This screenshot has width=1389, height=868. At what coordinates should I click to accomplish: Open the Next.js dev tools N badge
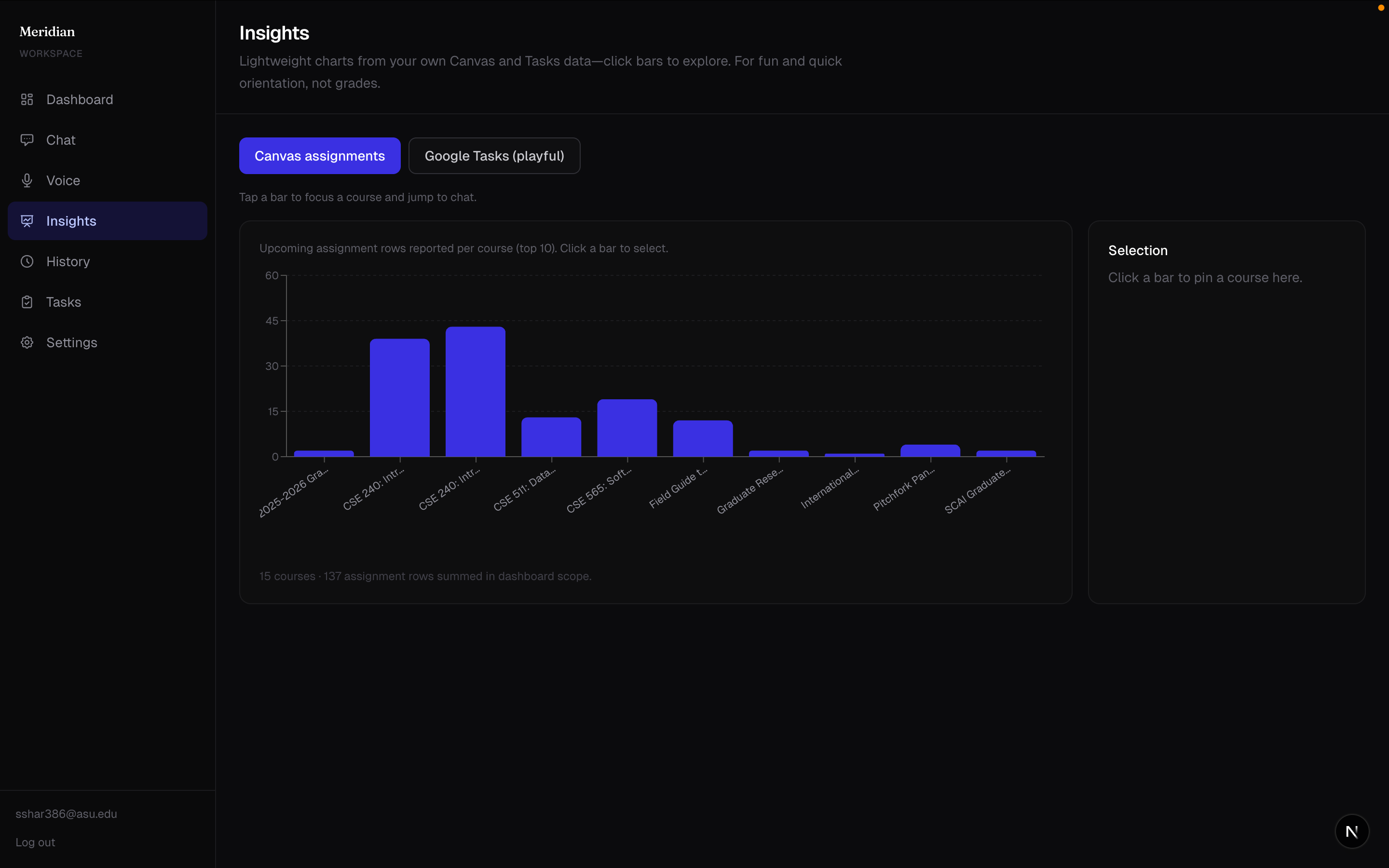click(x=1352, y=831)
